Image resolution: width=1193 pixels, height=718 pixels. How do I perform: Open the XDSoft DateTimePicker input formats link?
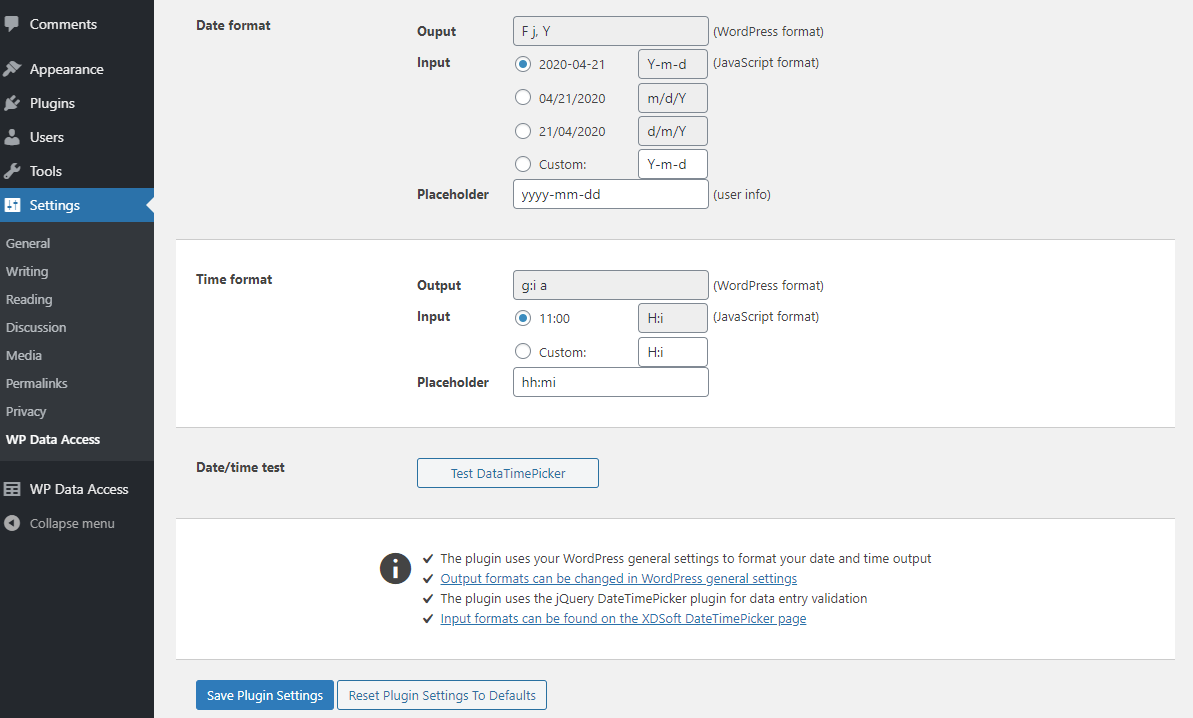point(623,619)
